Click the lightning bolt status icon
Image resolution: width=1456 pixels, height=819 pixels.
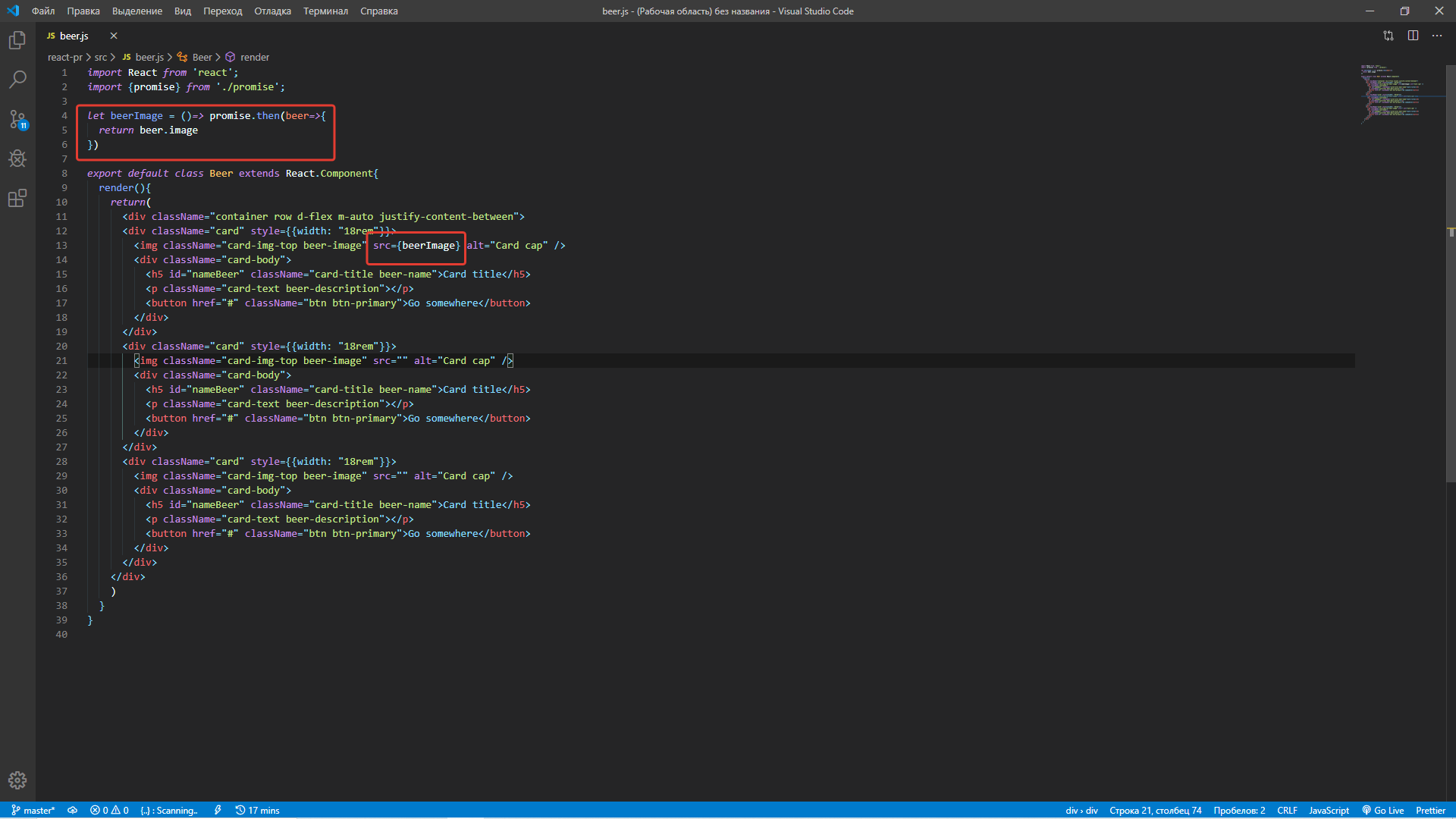218,810
